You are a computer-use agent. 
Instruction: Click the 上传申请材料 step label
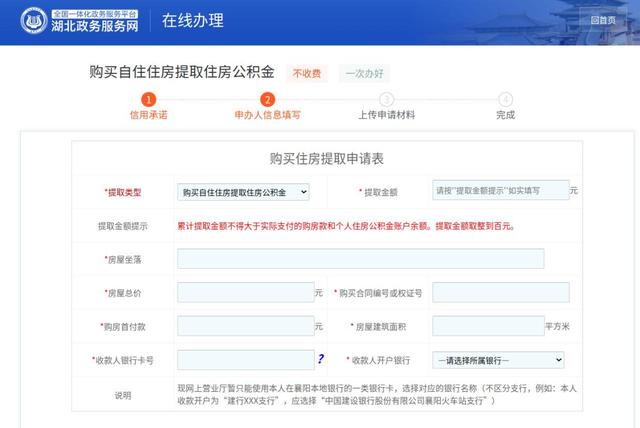(x=387, y=115)
